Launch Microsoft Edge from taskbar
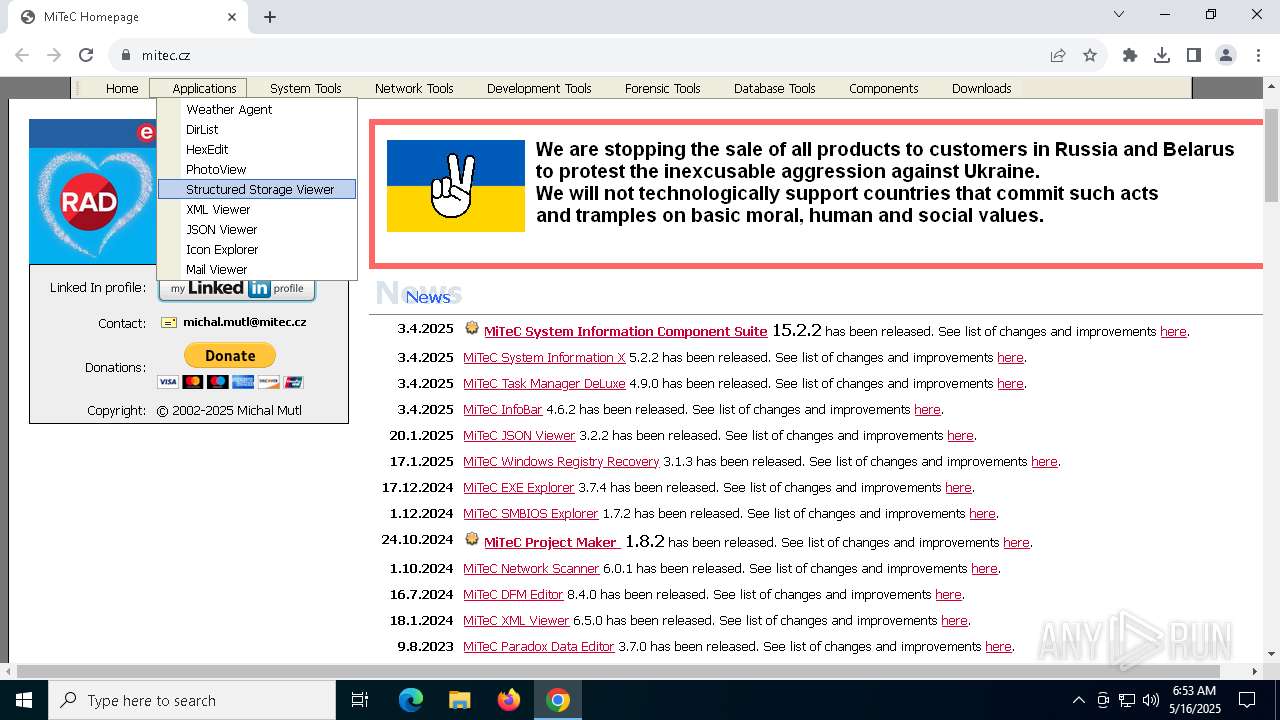This screenshot has width=1280, height=720. [x=411, y=700]
